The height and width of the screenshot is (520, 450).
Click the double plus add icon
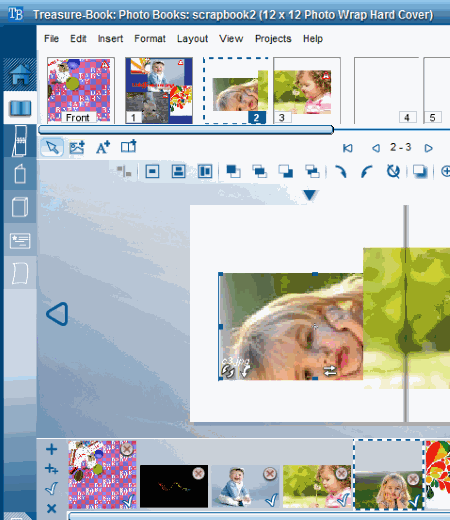[x=51, y=469]
